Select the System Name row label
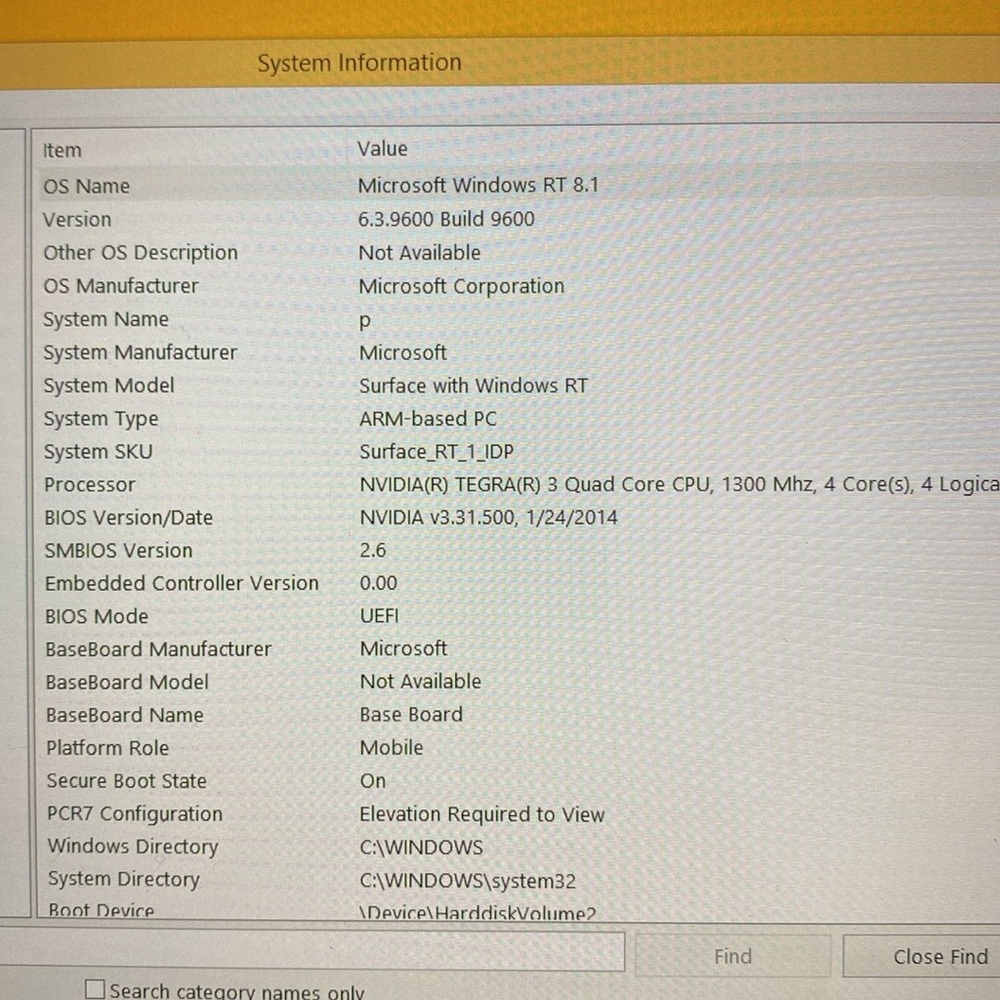This screenshot has height=1000, width=1000. 106,319
